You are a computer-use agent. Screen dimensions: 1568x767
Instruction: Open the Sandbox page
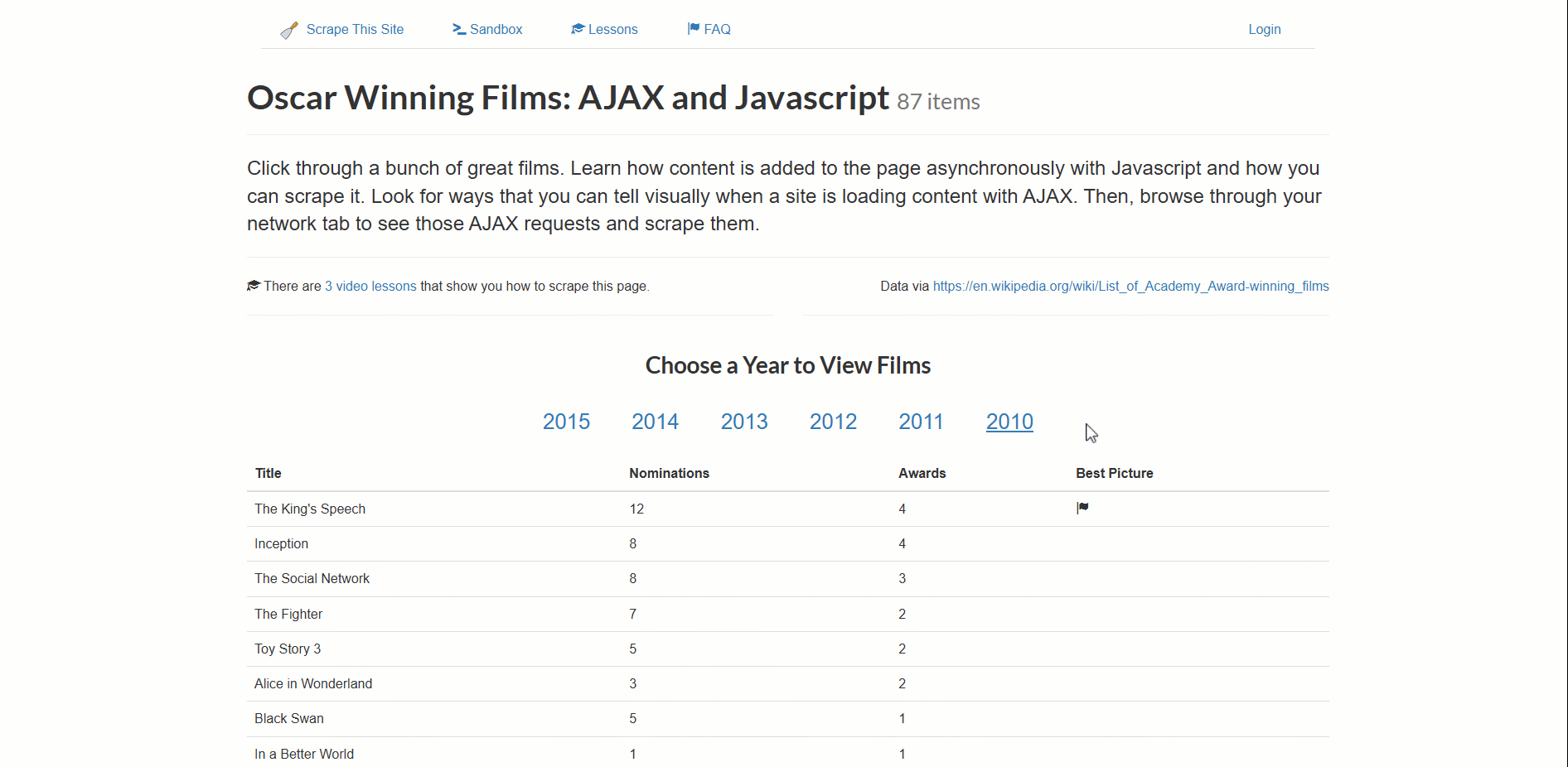(x=496, y=29)
